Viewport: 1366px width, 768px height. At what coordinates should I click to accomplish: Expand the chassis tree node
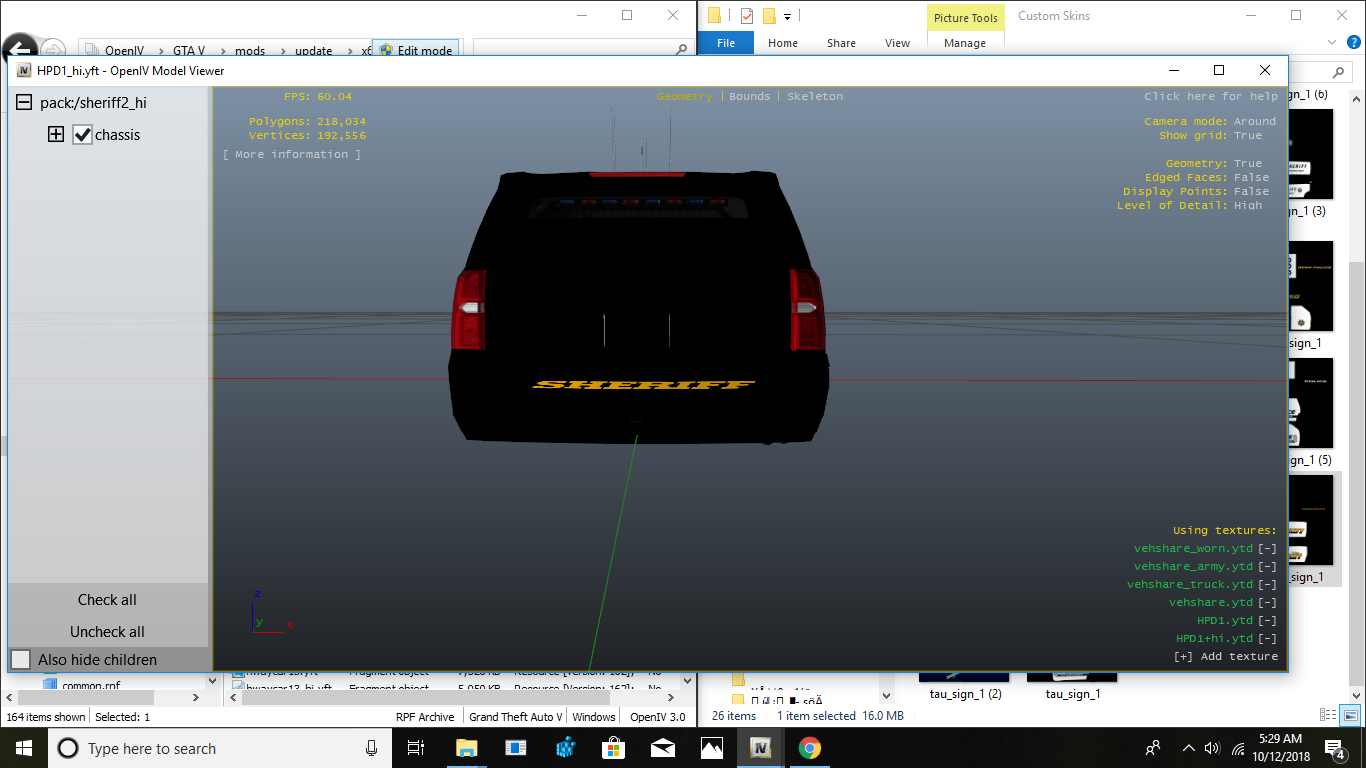click(x=56, y=135)
